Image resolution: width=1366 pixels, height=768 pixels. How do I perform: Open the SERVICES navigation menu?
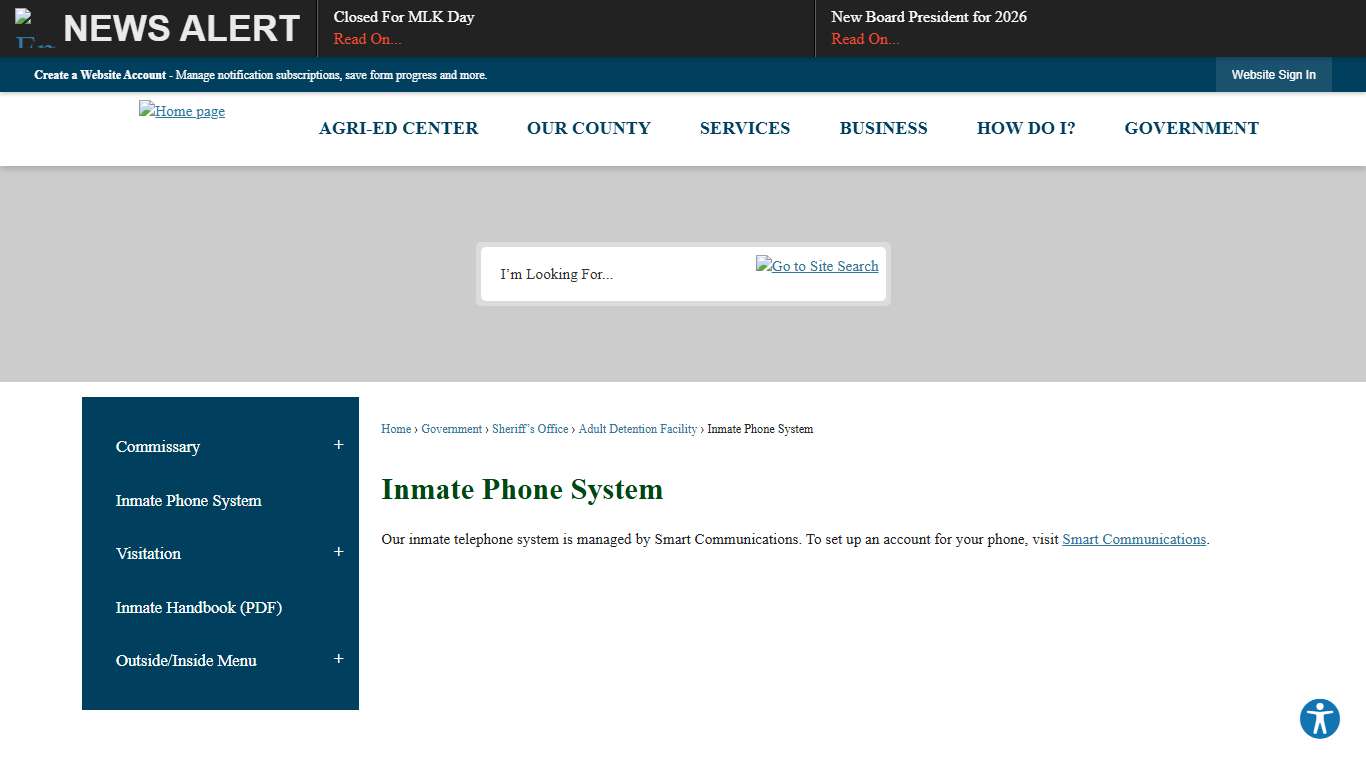744,128
